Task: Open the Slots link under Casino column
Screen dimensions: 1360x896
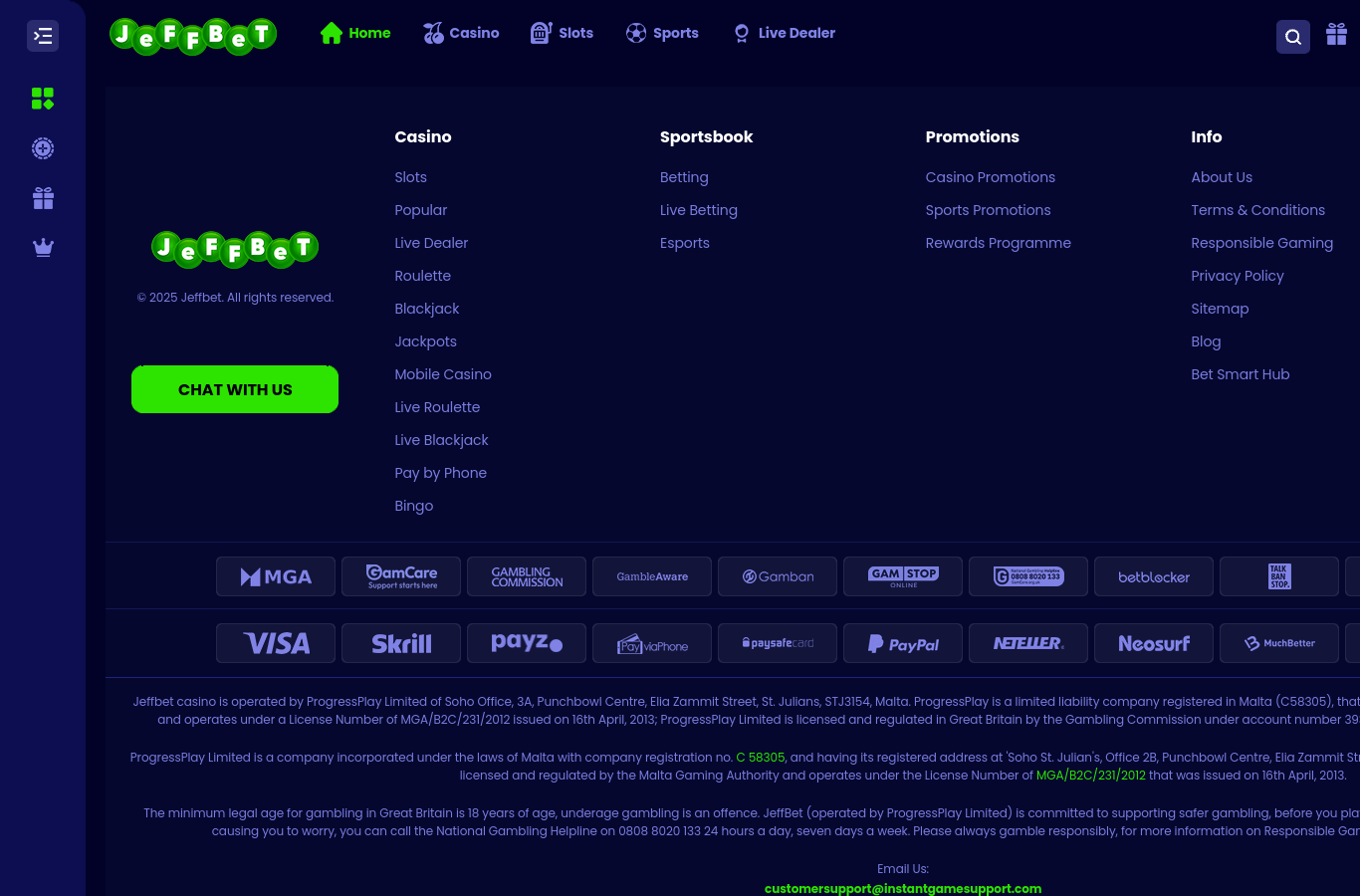Action: (410, 177)
